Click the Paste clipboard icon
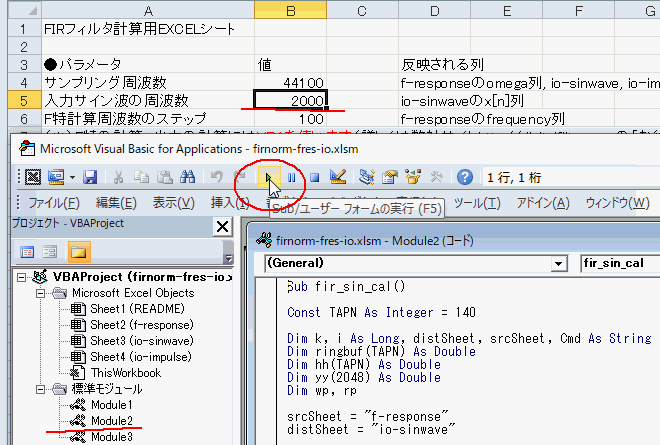Screen dimensions: 660x445 [165, 177]
